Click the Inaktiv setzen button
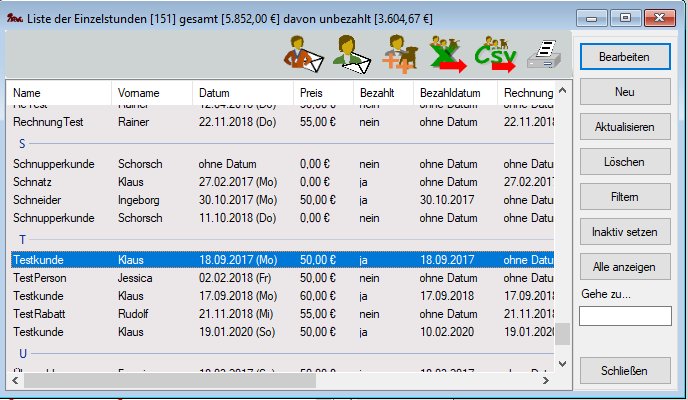 pyautogui.click(x=625, y=232)
